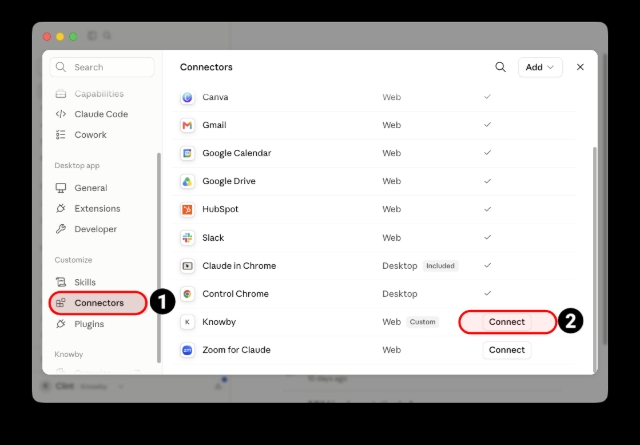Select Connectors in the sidebar
This screenshot has height=445, width=640.
[98, 303]
